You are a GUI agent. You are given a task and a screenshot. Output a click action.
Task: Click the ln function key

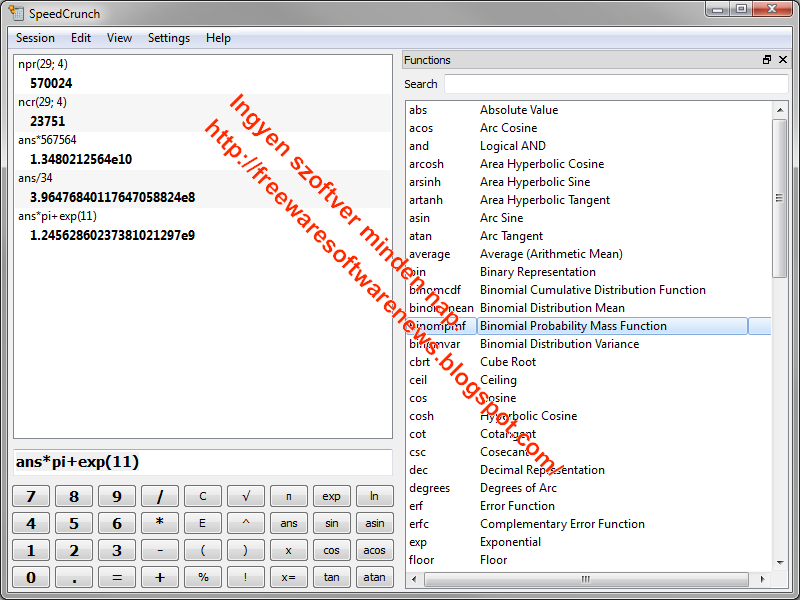pyautogui.click(x=374, y=496)
